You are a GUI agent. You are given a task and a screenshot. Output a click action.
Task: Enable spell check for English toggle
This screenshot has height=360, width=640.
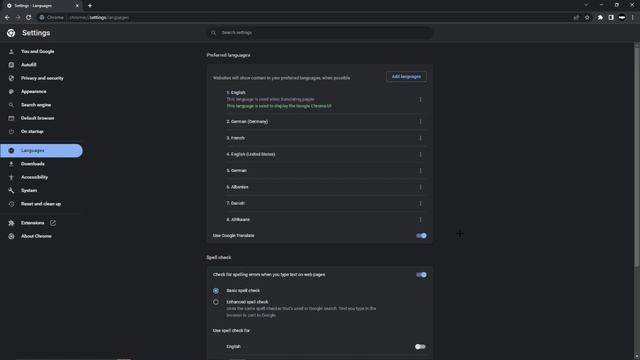(x=420, y=347)
